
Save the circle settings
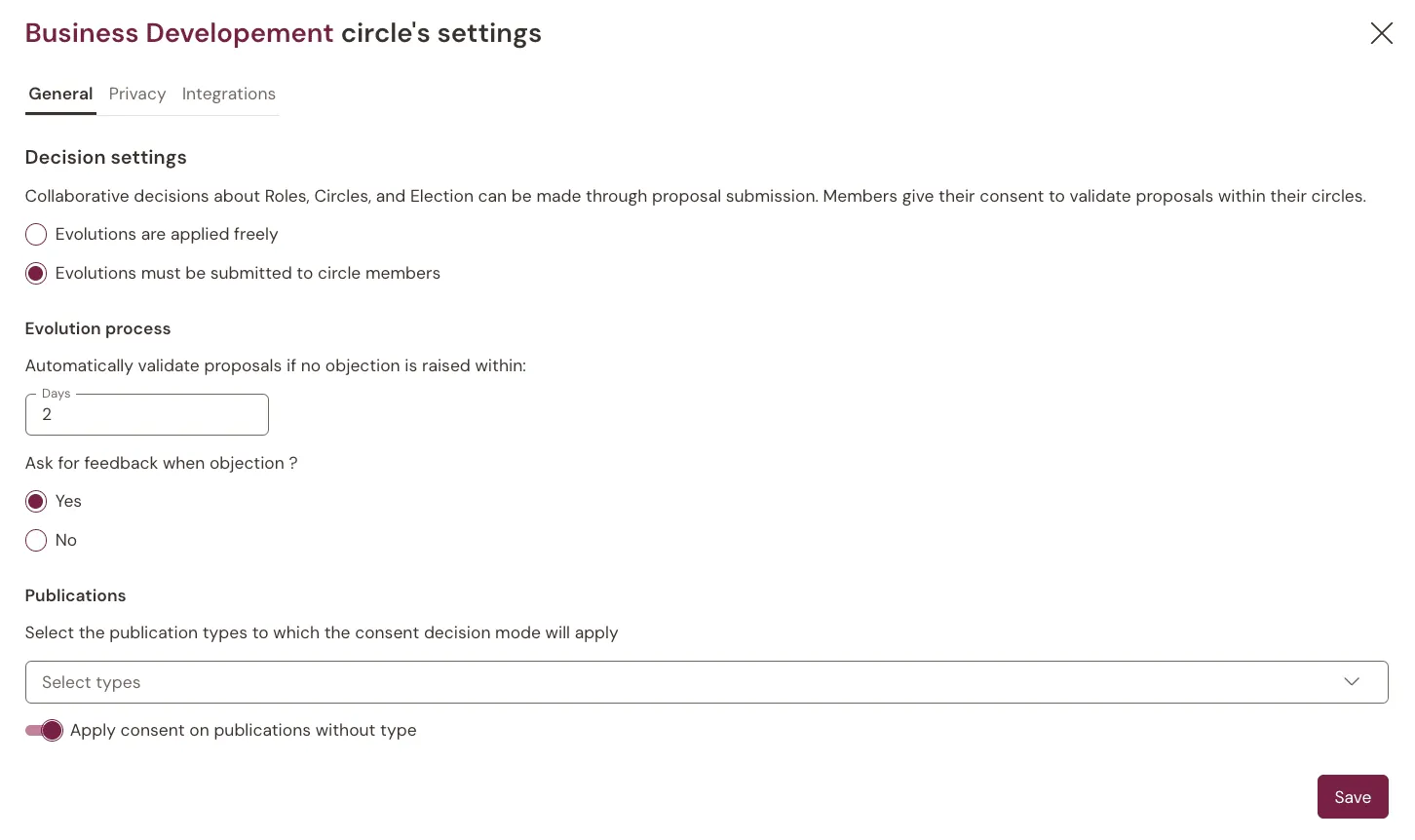click(1353, 797)
